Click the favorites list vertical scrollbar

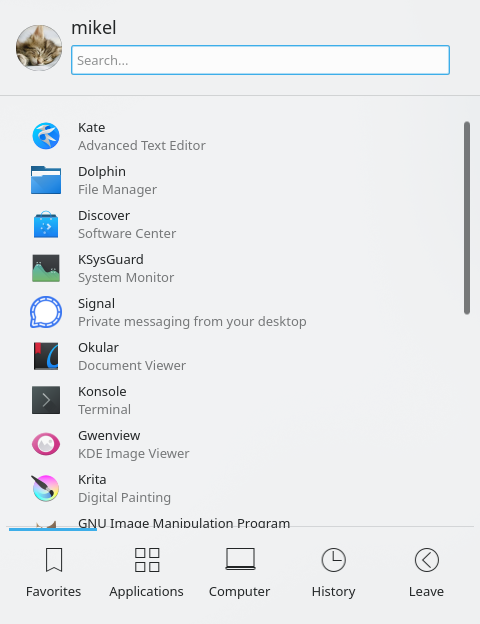tap(467, 218)
